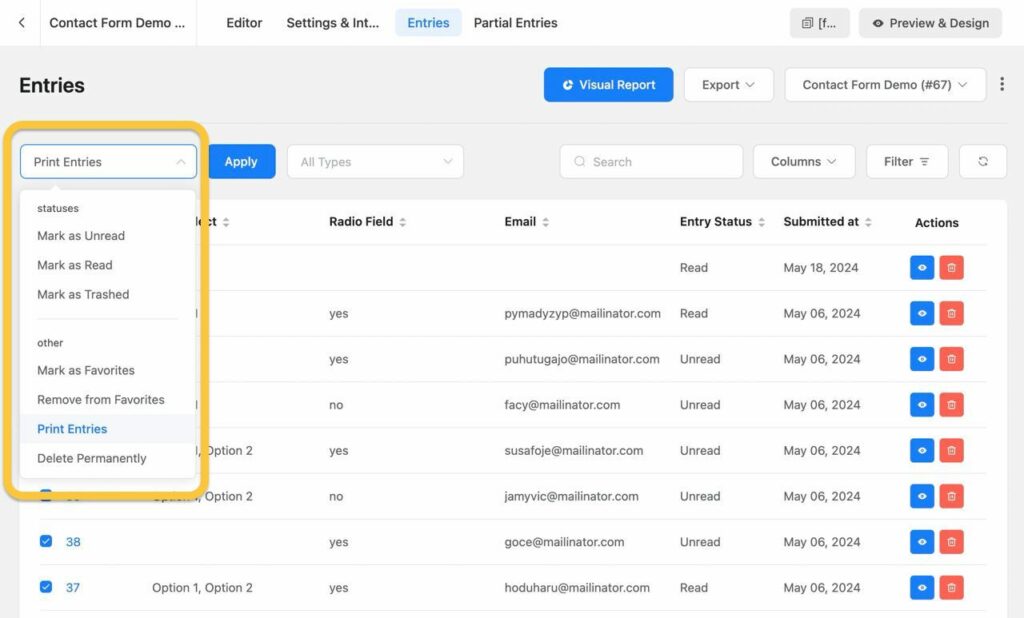View the susafoje@mailinator.com entry
The width and height of the screenshot is (1024, 618).
click(921, 450)
